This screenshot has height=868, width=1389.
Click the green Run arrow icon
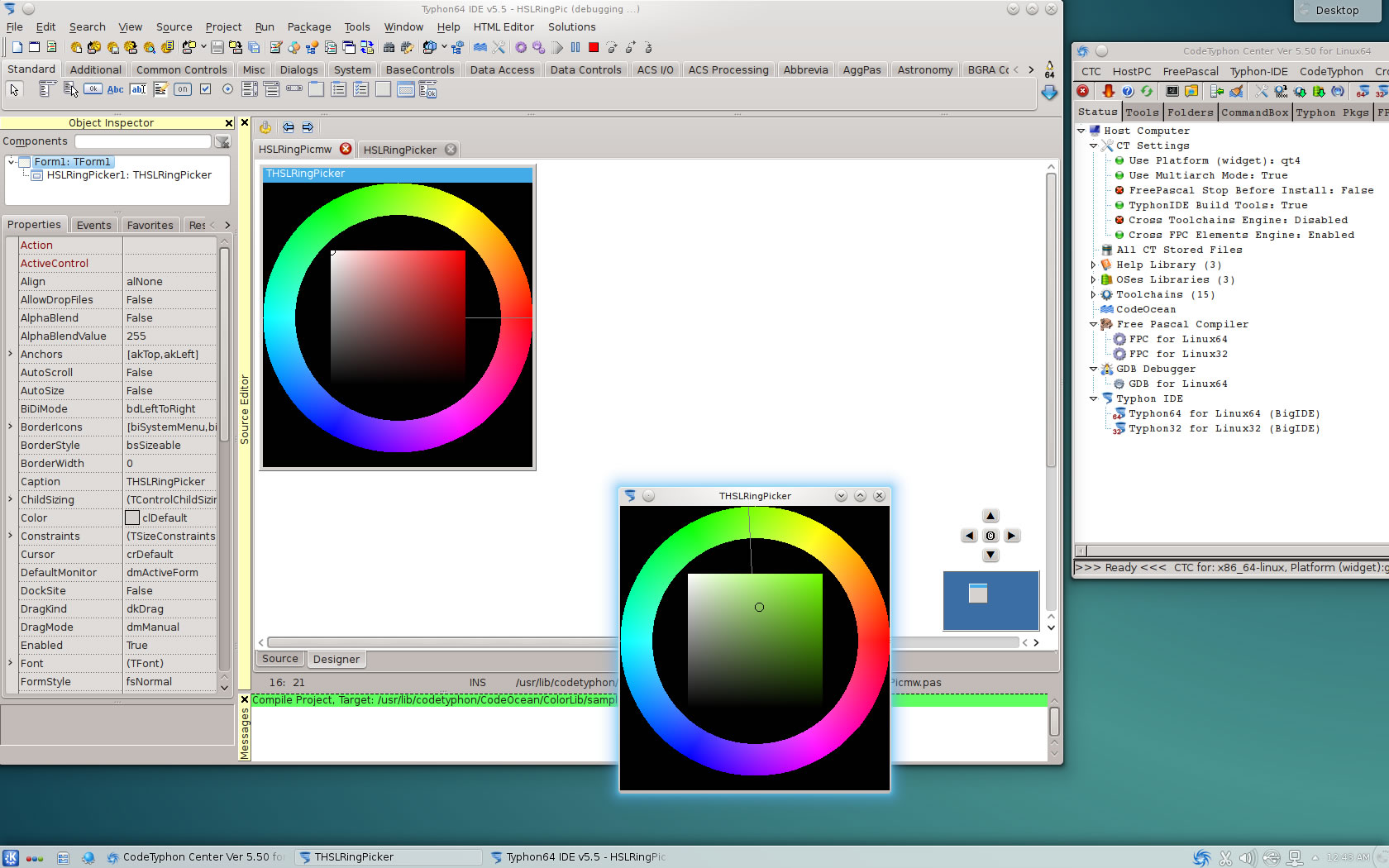(x=558, y=47)
